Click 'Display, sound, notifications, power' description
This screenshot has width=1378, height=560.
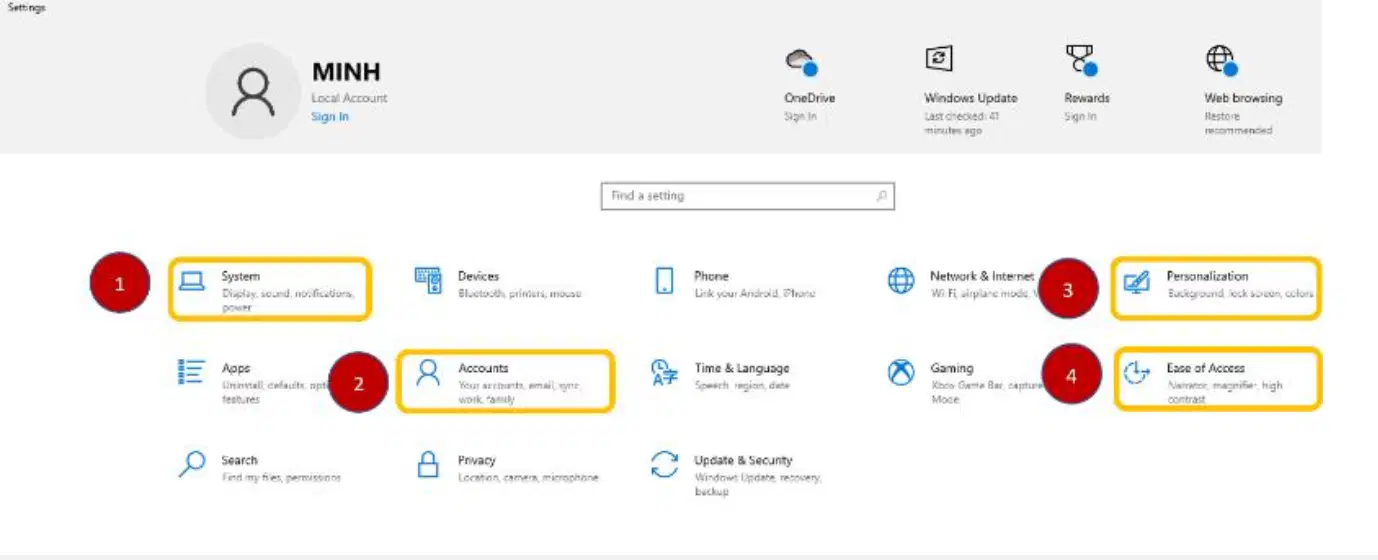pos(288,301)
